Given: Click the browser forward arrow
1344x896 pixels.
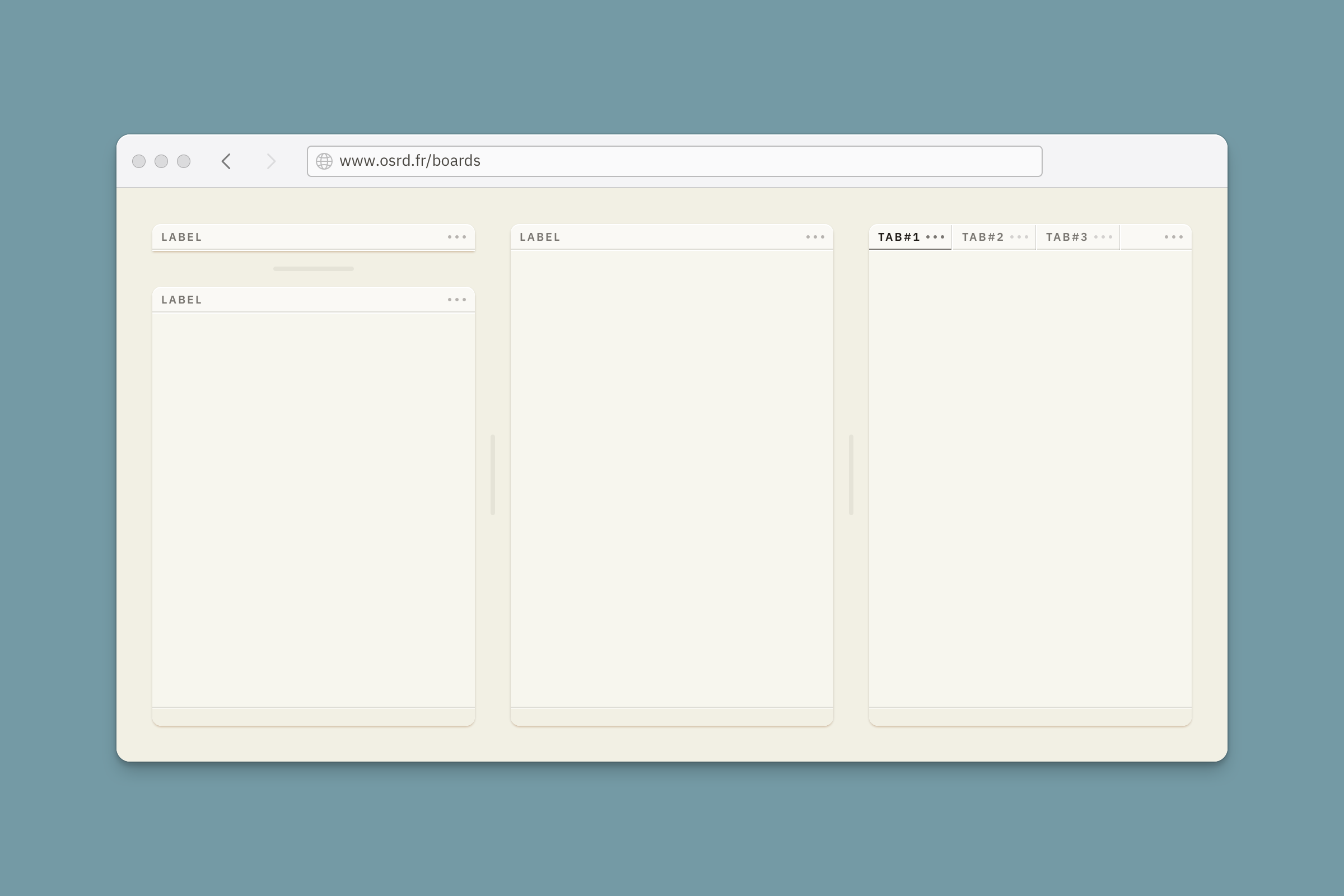Looking at the screenshot, I should (x=271, y=161).
